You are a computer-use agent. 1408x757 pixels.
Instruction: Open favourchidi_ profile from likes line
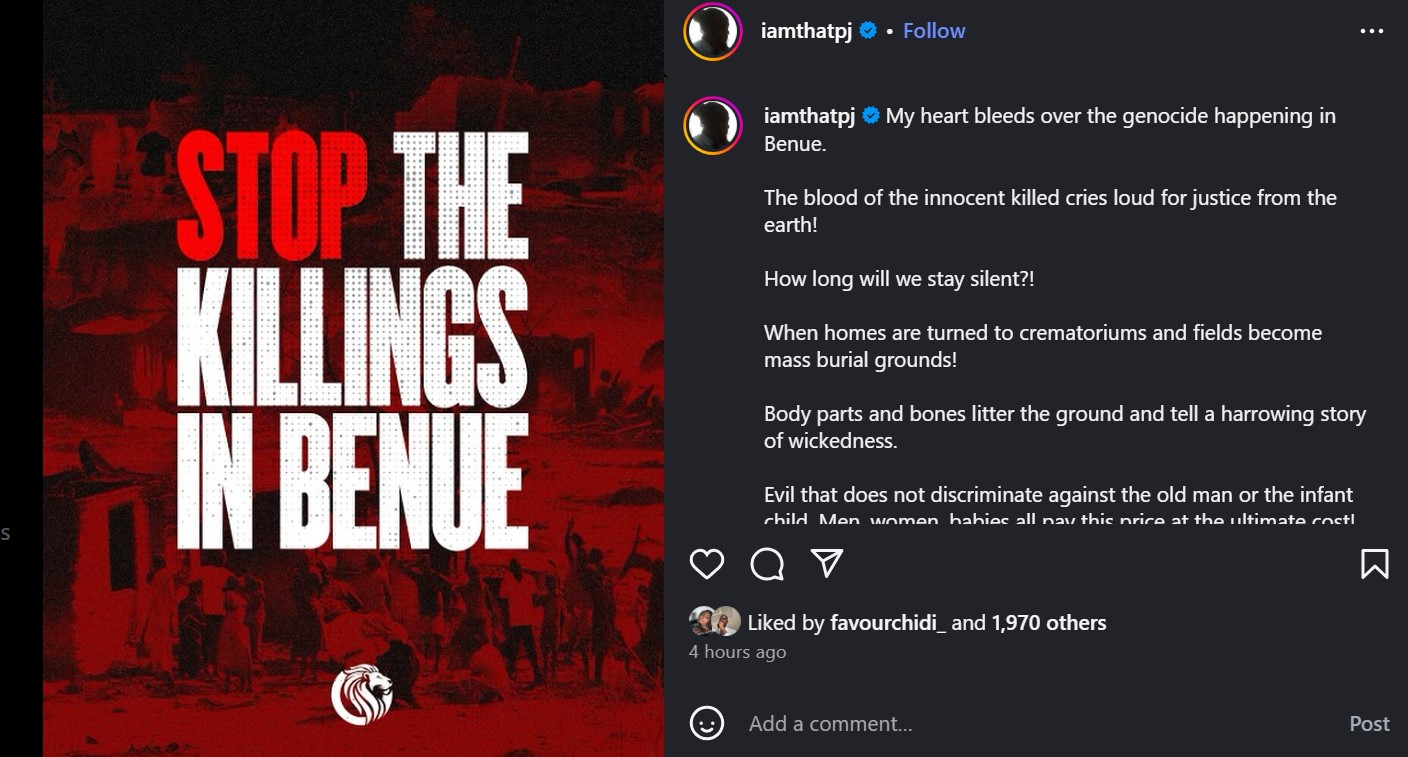pos(888,623)
